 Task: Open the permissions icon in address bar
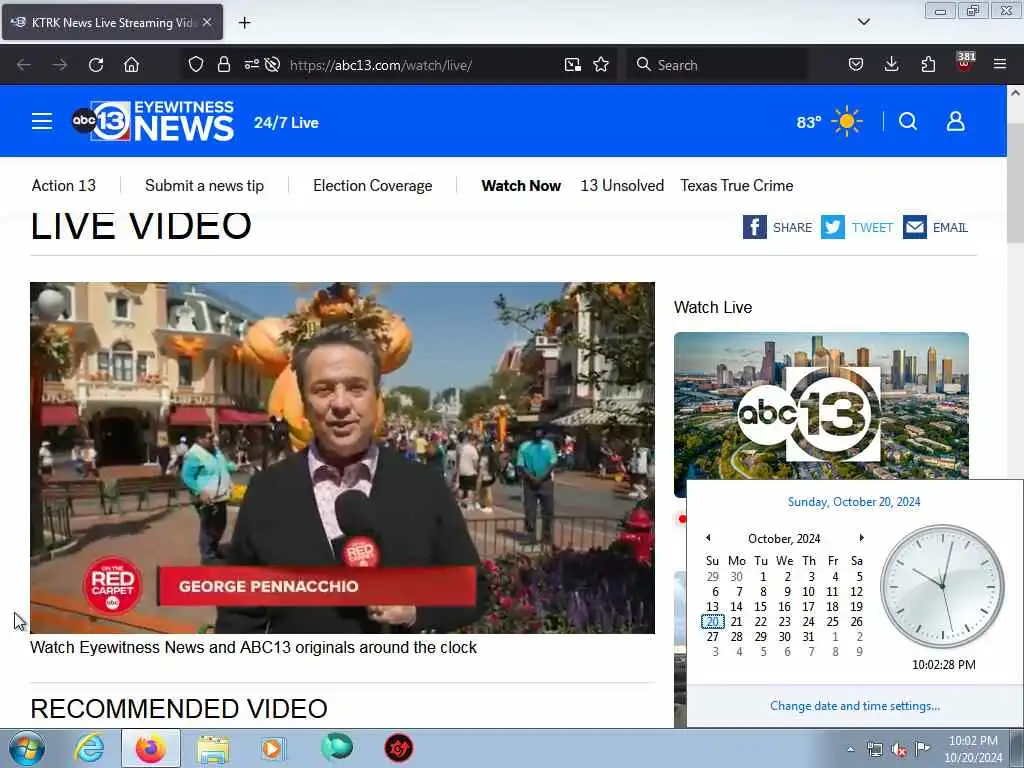(x=251, y=65)
